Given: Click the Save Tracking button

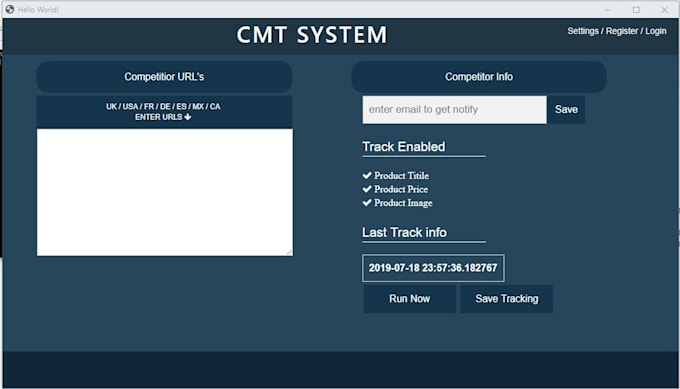Looking at the screenshot, I should tap(507, 299).
